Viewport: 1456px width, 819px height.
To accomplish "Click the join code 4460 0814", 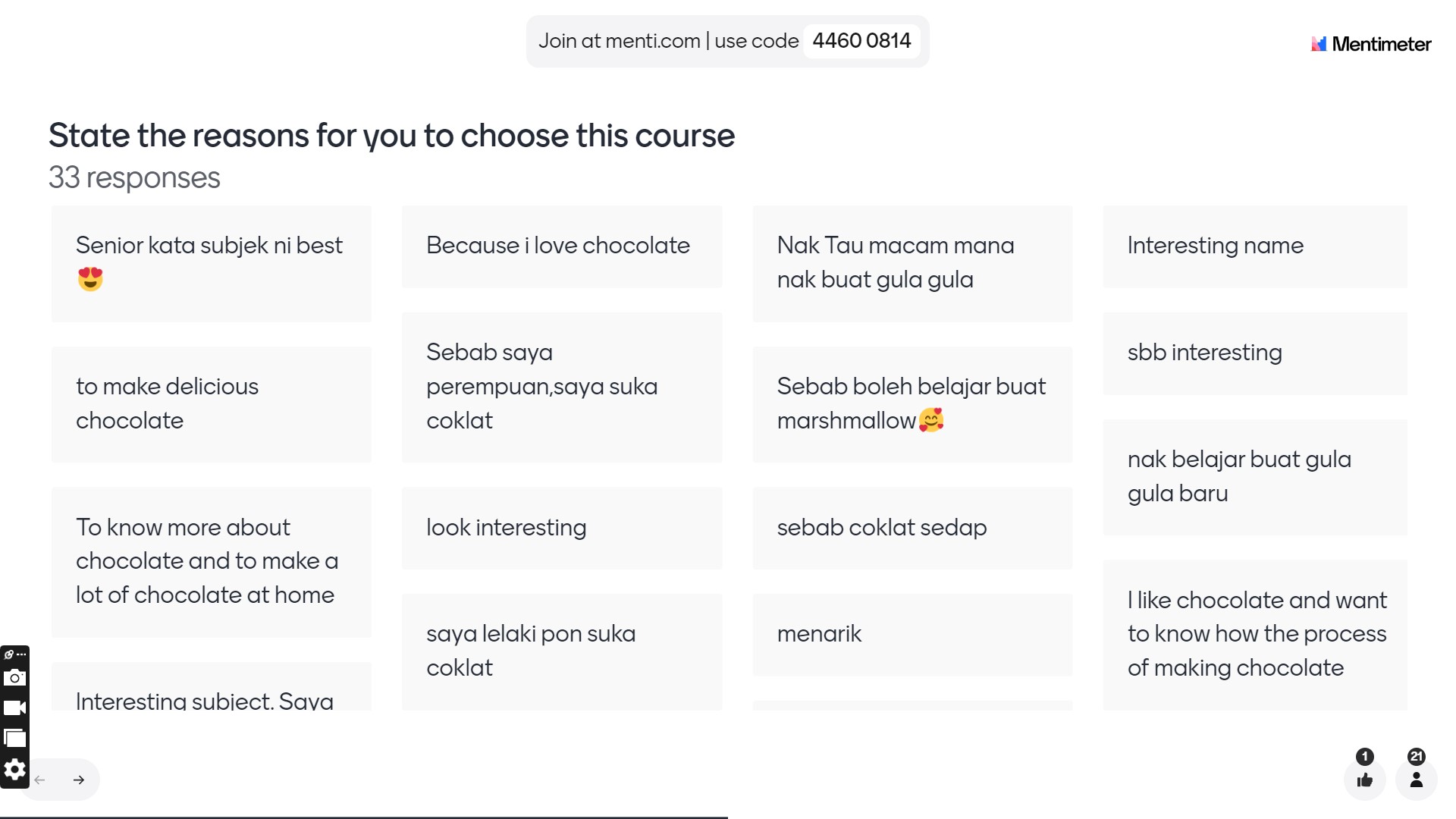I will pos(861,41).
